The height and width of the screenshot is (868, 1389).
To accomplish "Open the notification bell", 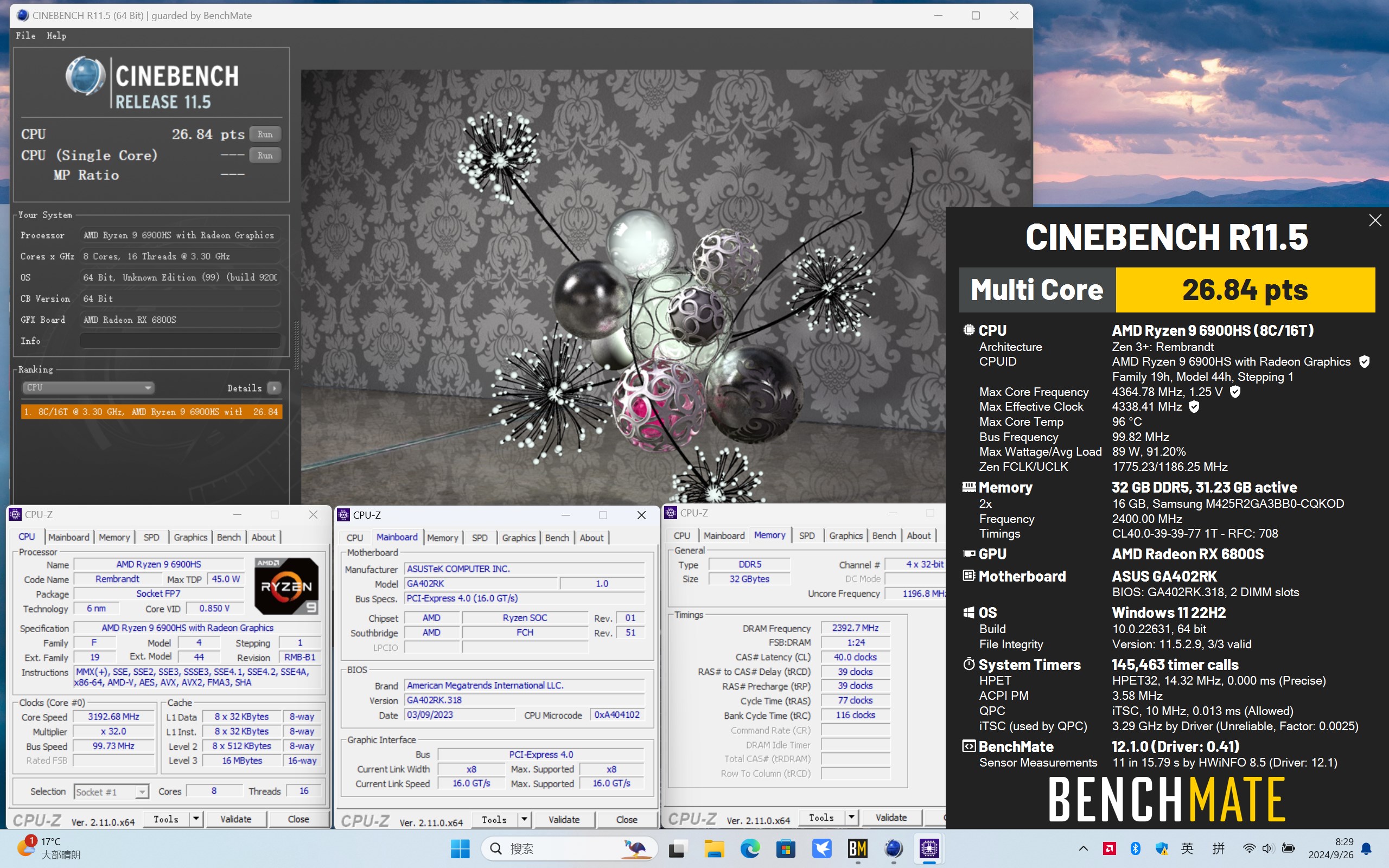I will tap(1367, 848).
